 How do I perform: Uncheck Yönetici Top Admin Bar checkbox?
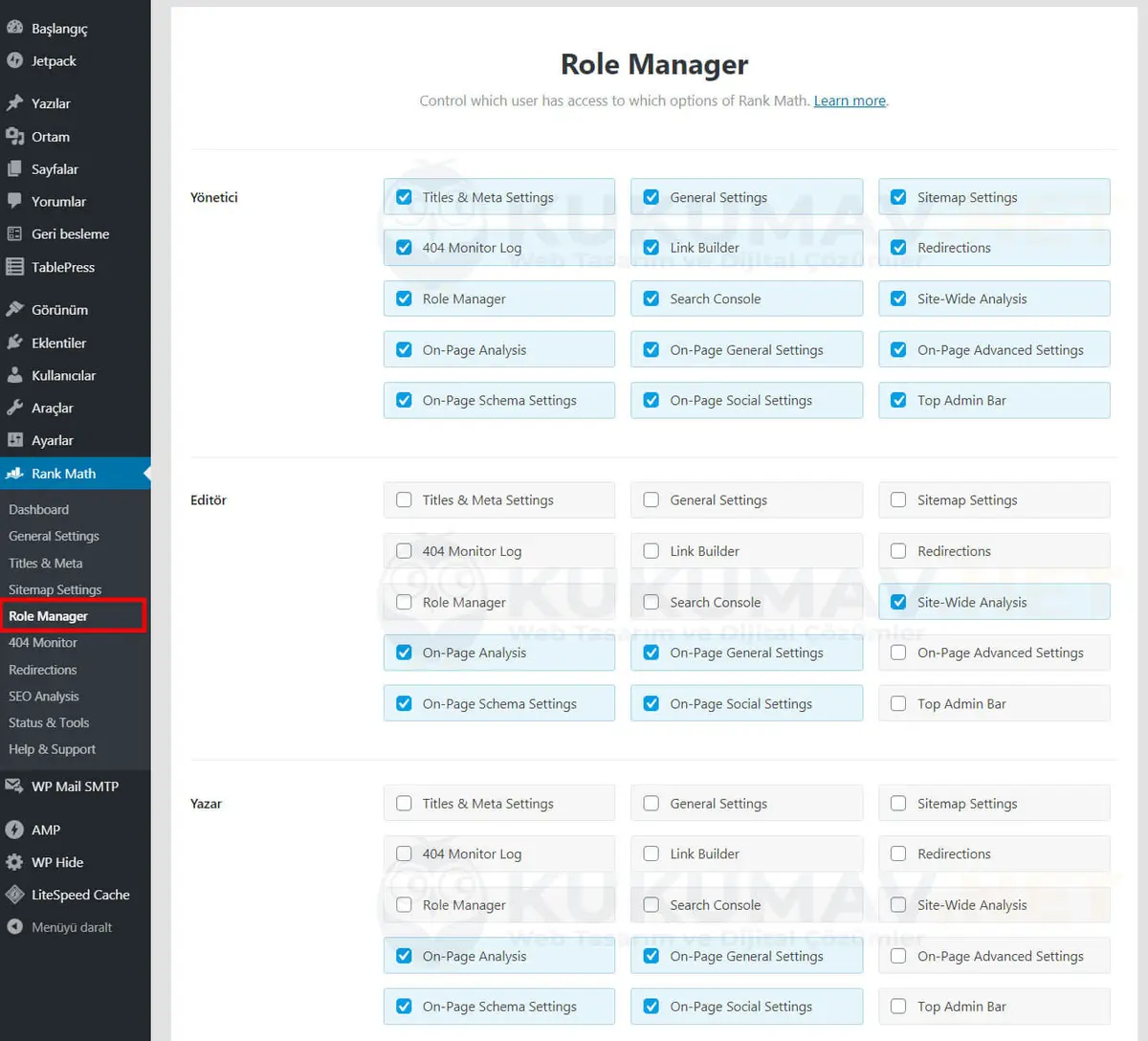point(898,400)
